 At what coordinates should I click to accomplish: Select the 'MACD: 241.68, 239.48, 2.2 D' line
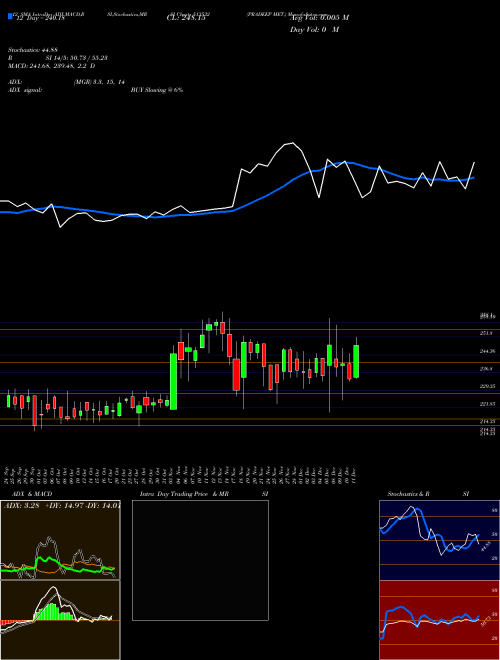51,66
